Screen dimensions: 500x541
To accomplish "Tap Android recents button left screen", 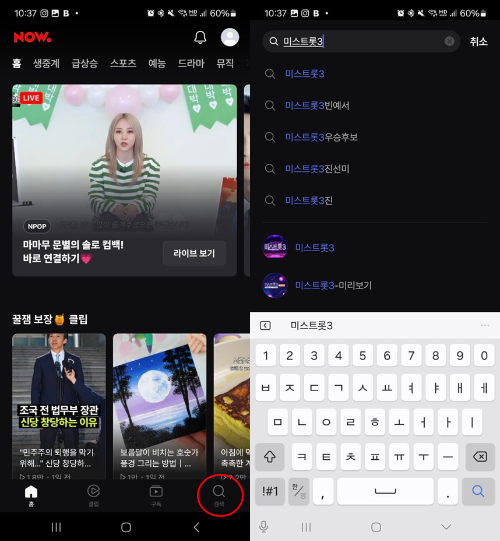I will click(56, 527).
